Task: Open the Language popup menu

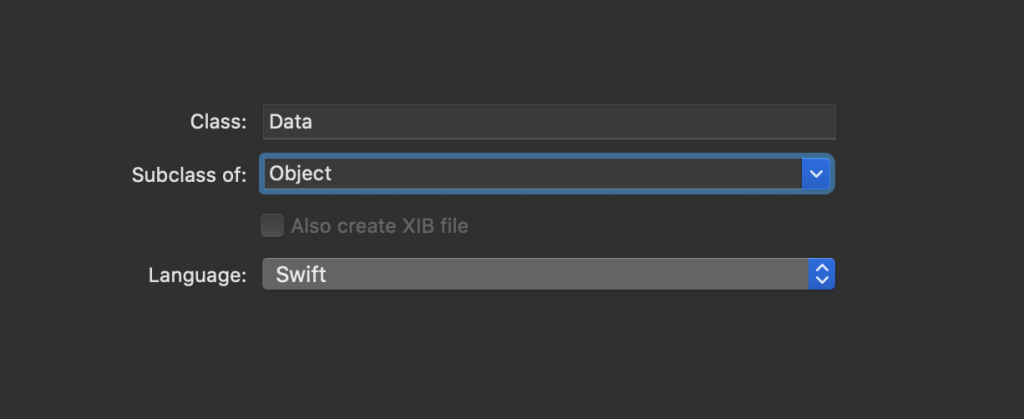Action: click(x=548, y=274)
